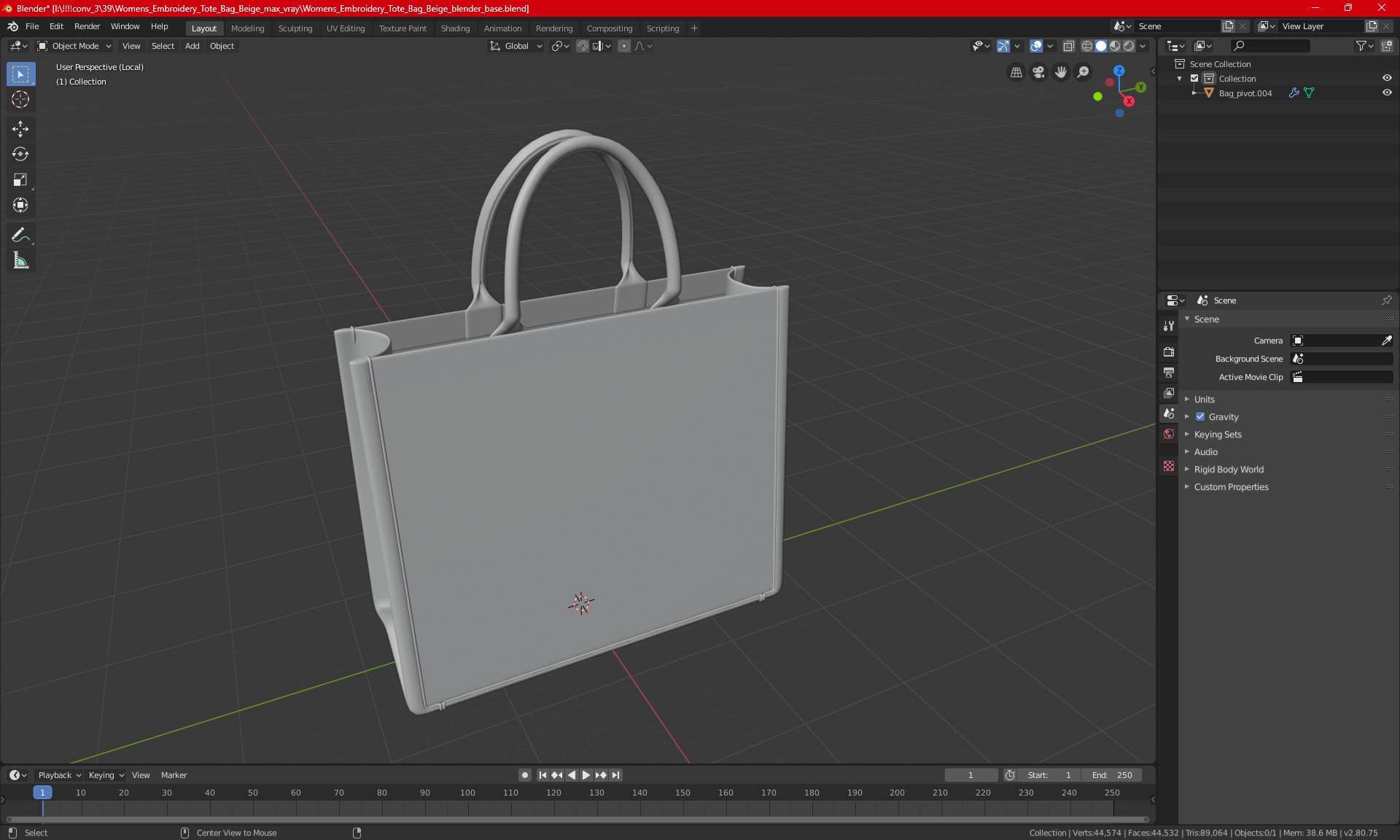Jump to the timeline end frame
The width and height of the screenshot is (1400, 840).
click(x=615, y=775)
